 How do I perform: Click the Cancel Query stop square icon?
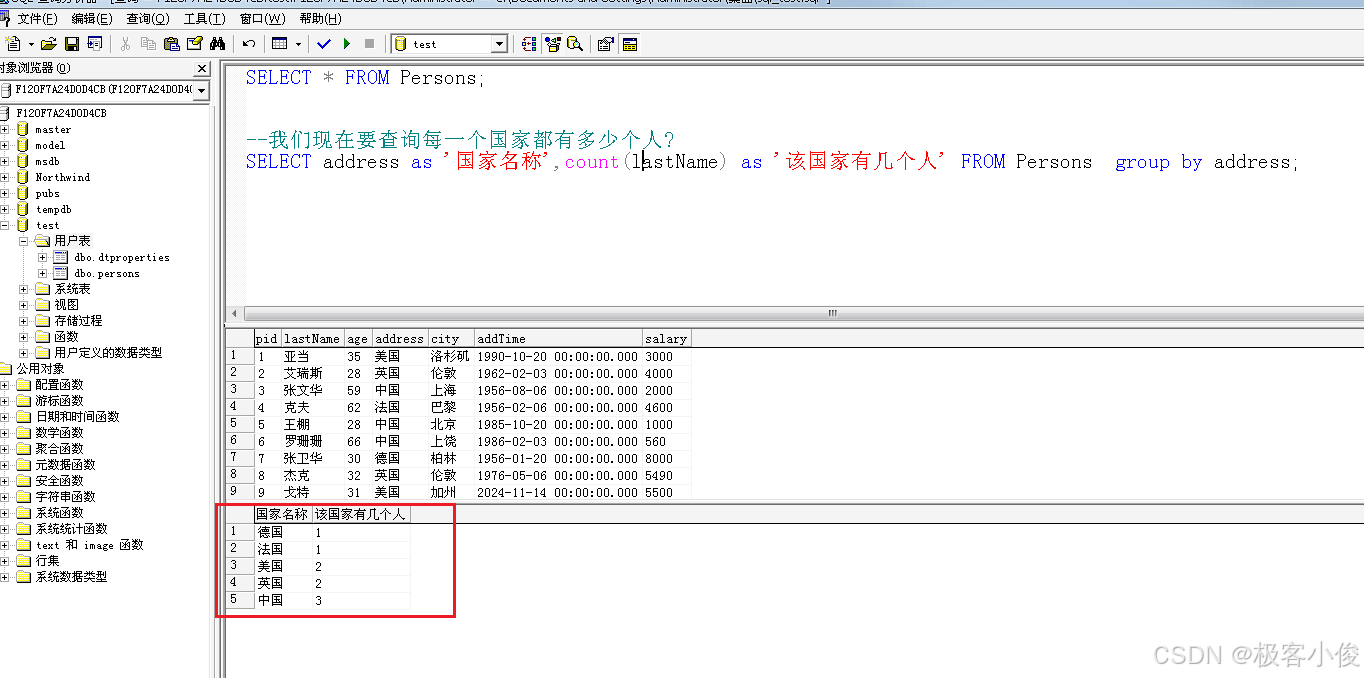click(369, 44)
